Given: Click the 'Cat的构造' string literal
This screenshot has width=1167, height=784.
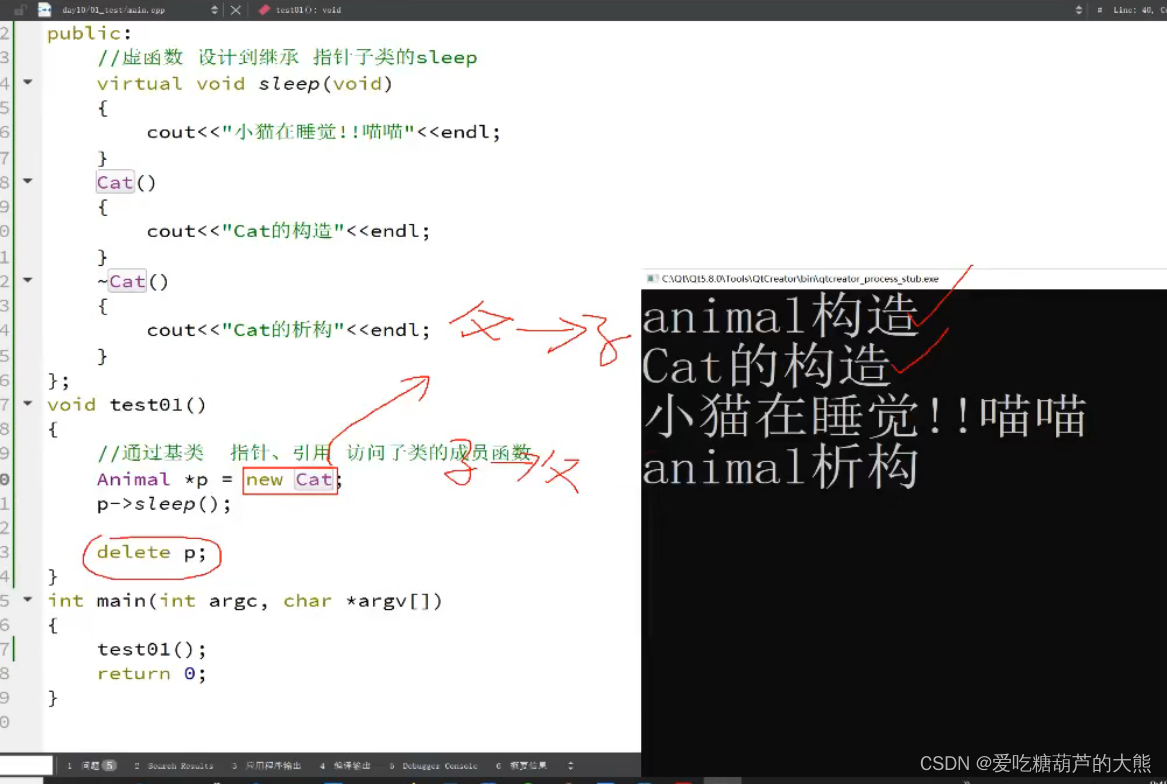Looking at the screenshot, I should 283,231.
